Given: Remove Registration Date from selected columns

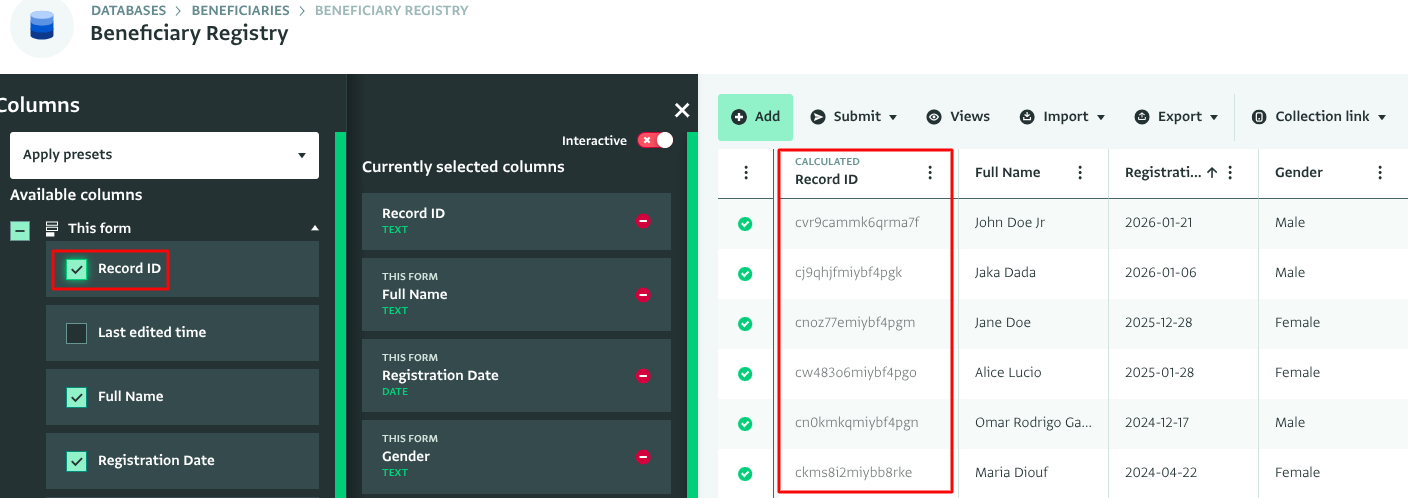Looking at the screenshot, I should point(643,376).
